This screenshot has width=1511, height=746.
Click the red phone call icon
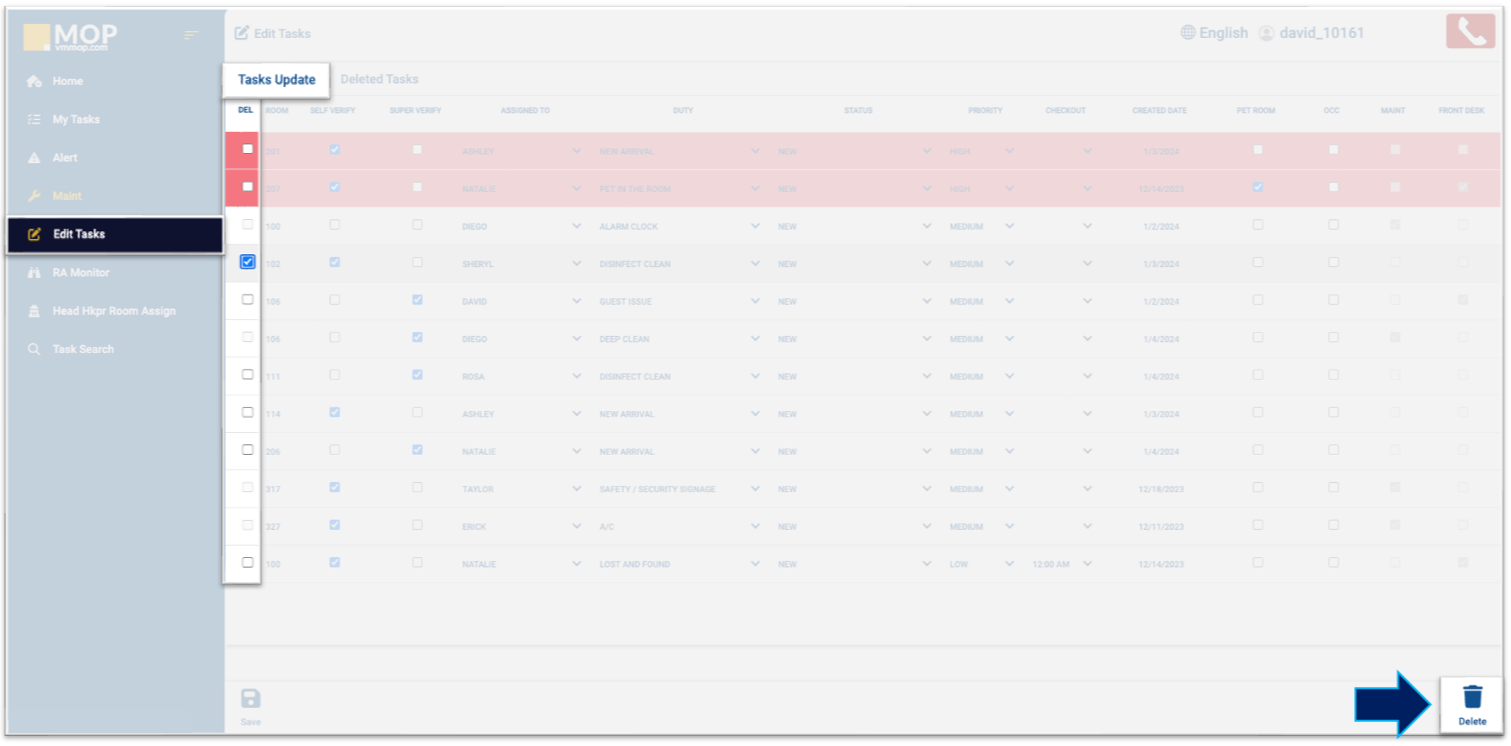point(1470,32)
